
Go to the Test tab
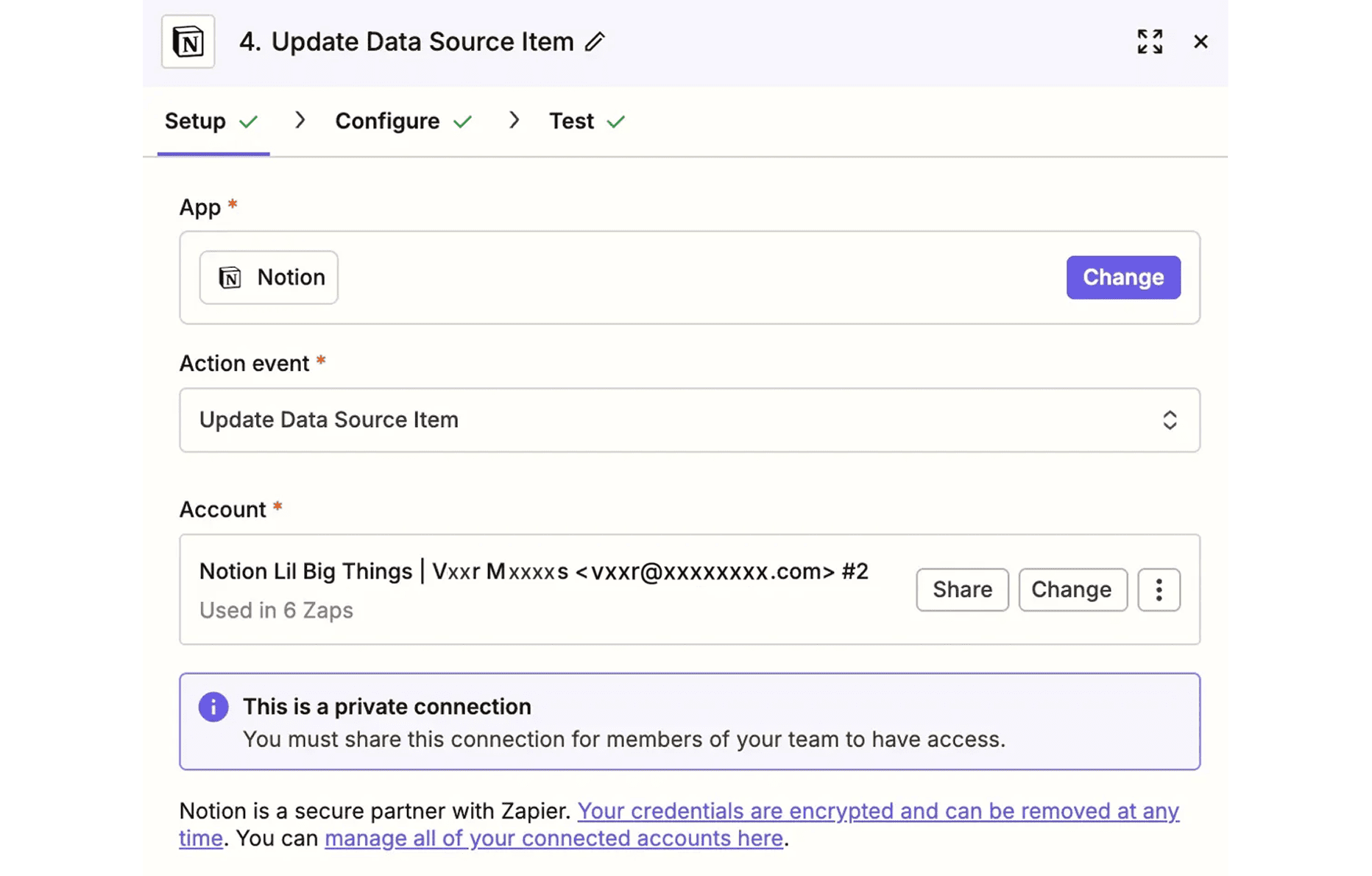click(x=587, y=121)
